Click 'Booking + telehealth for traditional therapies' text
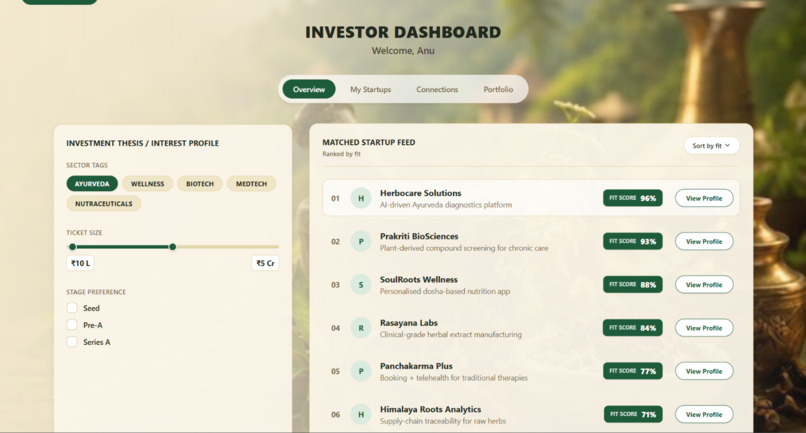 coord(454,377)
